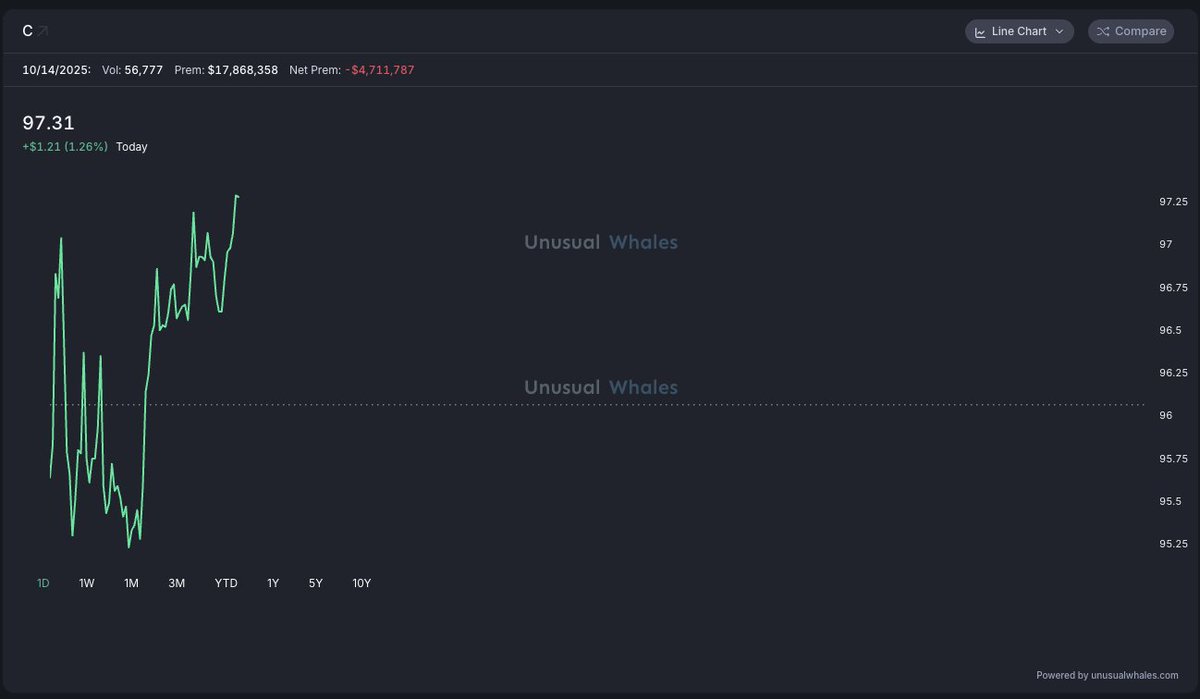
Task: Click the green +$1.21 (1.26%) change
Action: pos(65,147)
